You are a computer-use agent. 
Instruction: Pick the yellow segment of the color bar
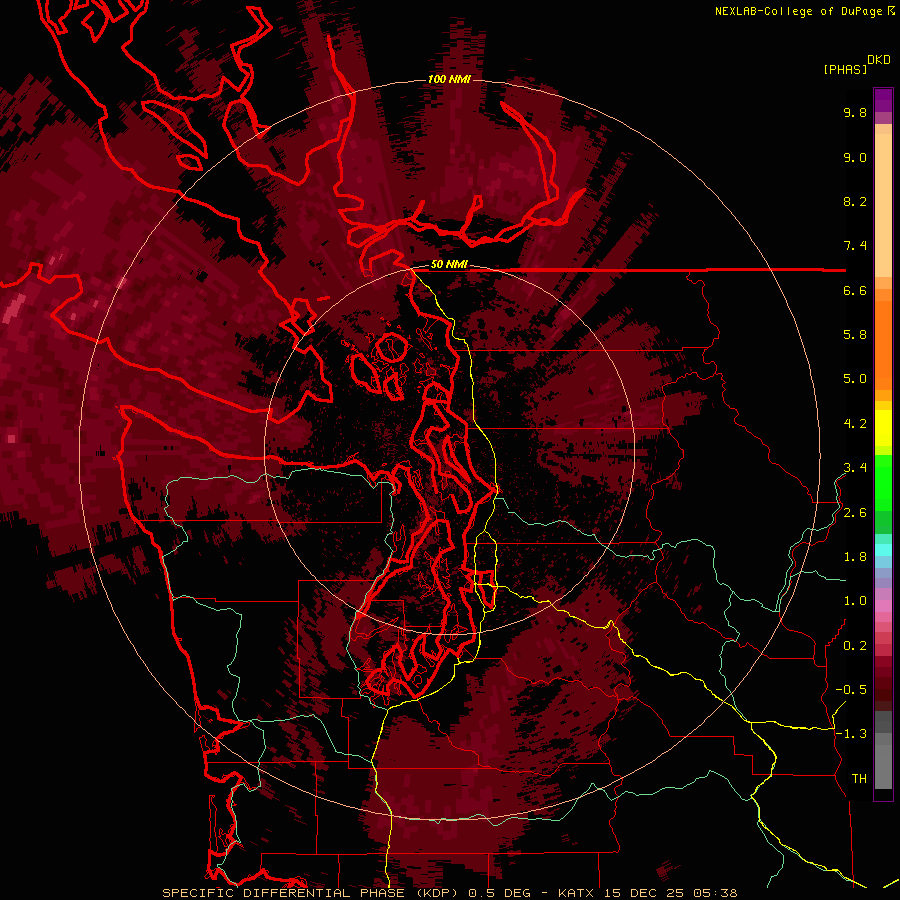[883, 428]
